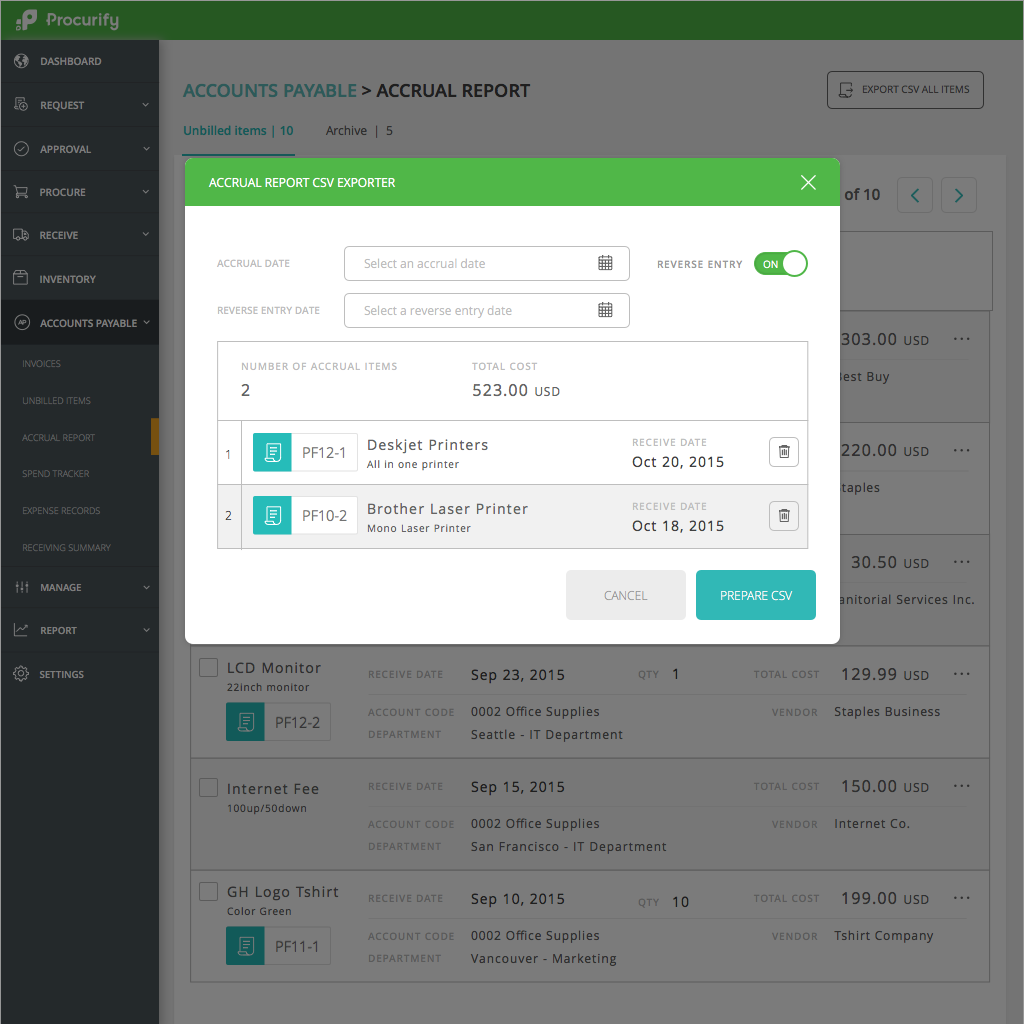The height and width of the screenshot is (1024, 1024).
Task: Click the PF11-1 order label
Action: click(x=297, y=946)
